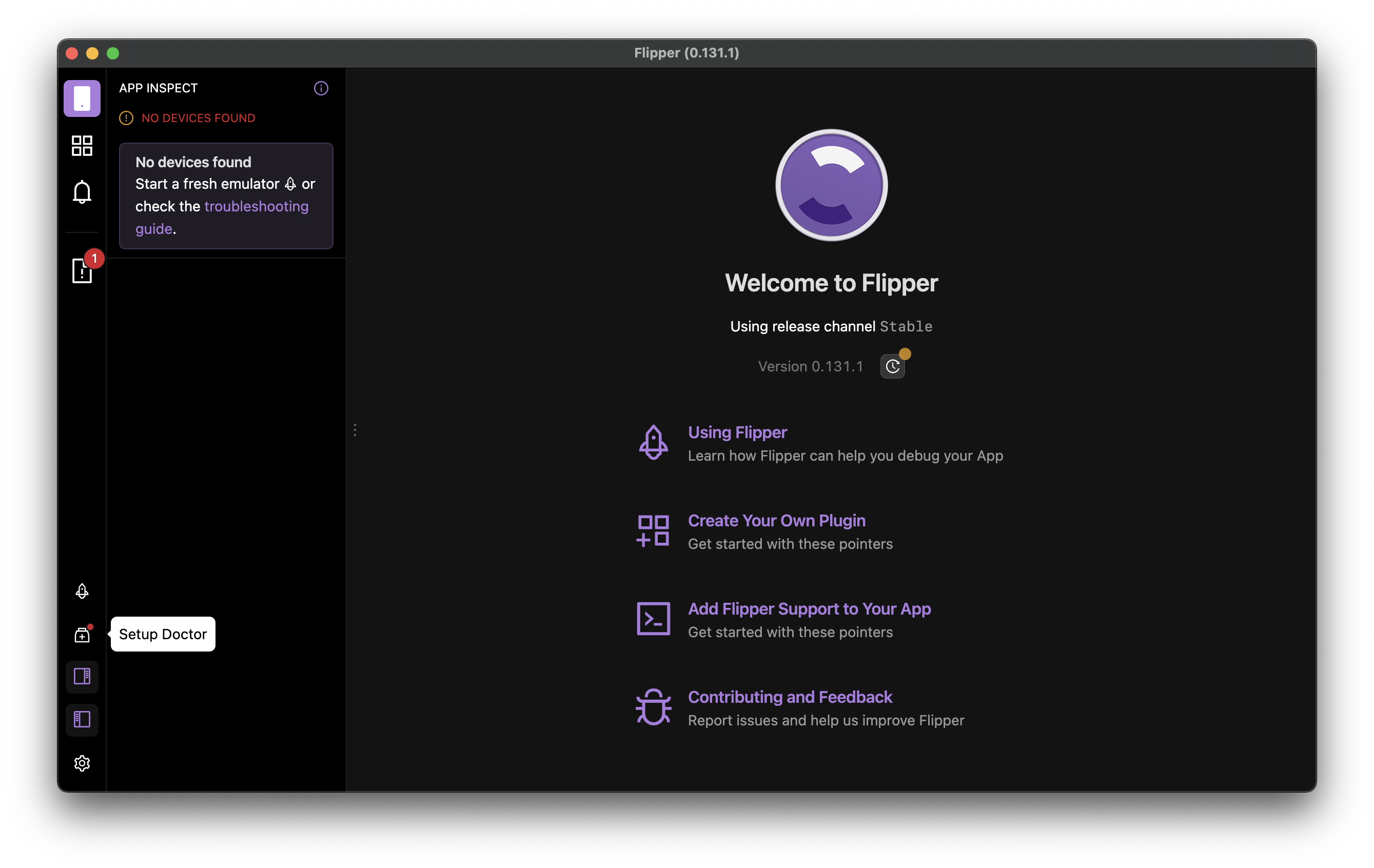Screen dimensions: 1374x868
Task: Open Setup Doctor medical kit icon
Action: pos(82,635)
